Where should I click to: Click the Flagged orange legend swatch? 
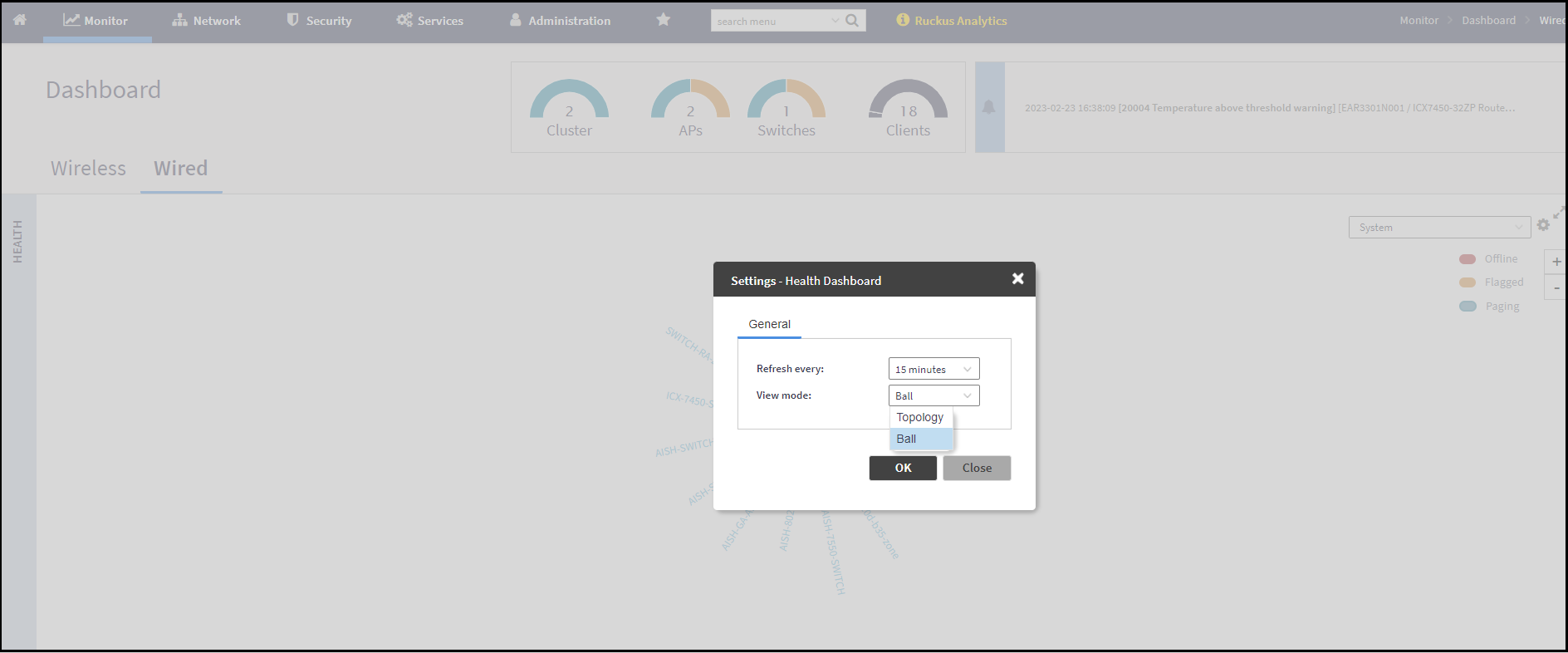(1468, 282)
